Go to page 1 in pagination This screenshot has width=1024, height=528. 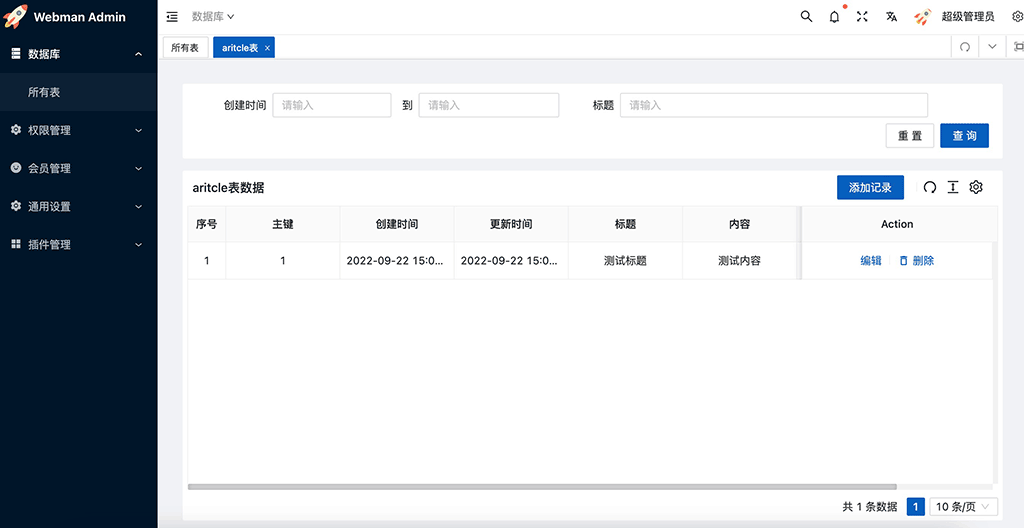[916, 506]
